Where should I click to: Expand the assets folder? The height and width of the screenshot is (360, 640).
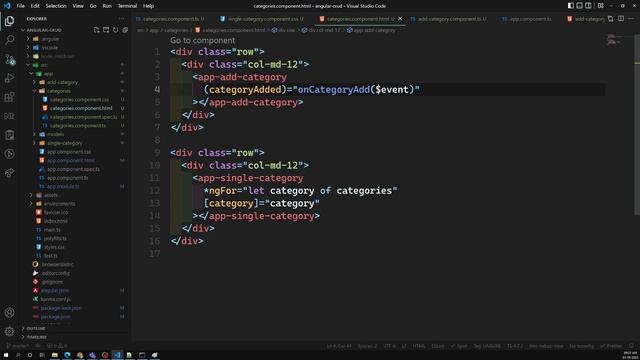pyautogui.click(x=51, y=195)
